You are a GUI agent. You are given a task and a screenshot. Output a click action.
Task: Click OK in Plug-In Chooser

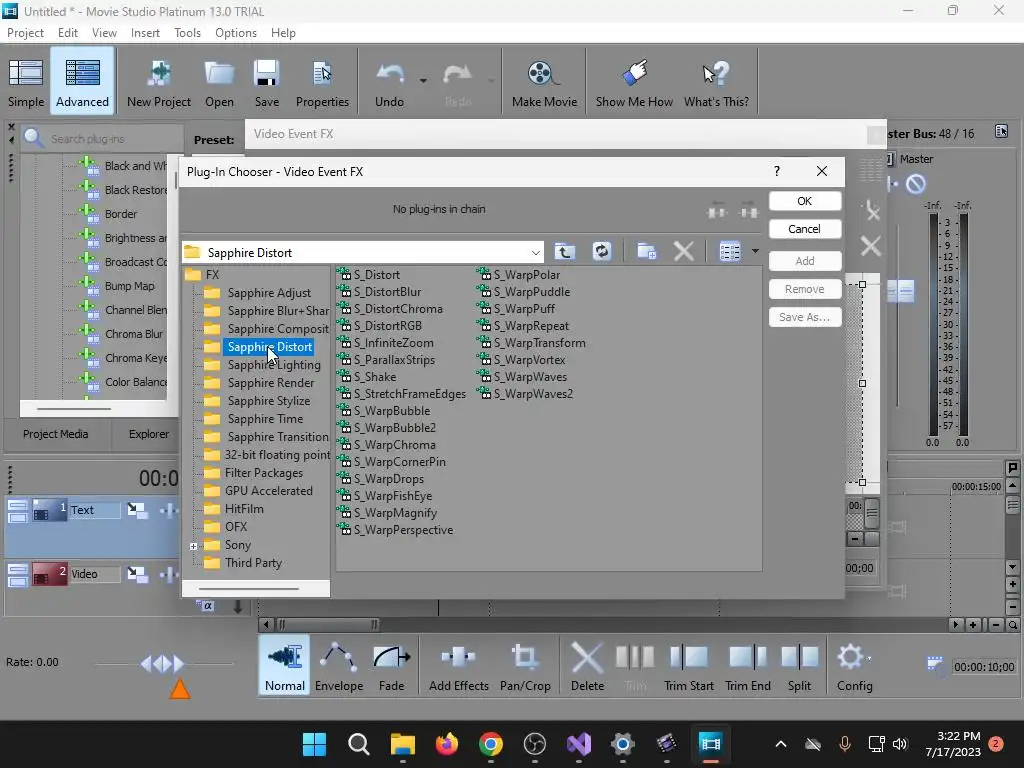click(x=805, y=201)
